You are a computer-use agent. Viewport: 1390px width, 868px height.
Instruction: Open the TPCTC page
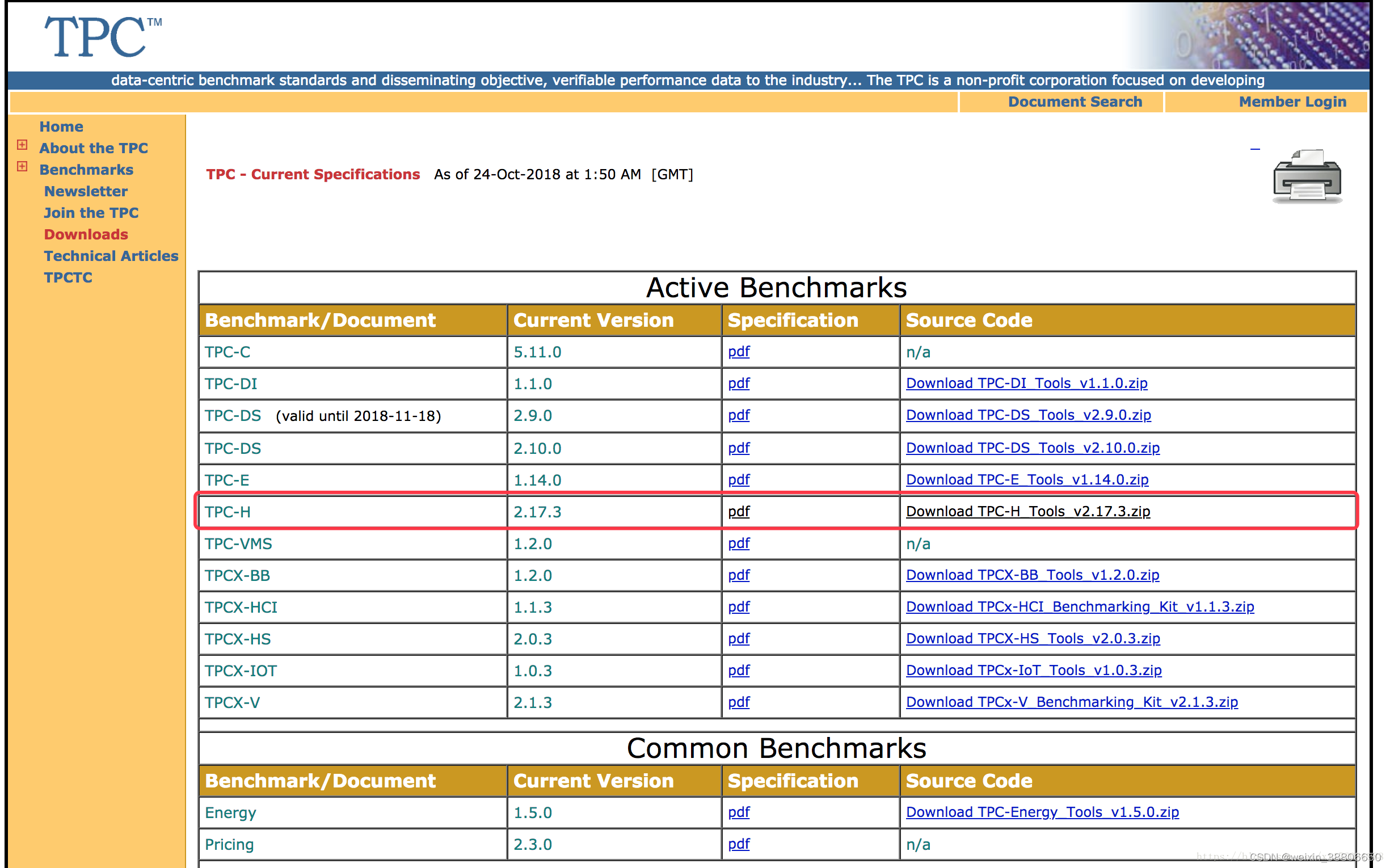click(x=68, y=277)
